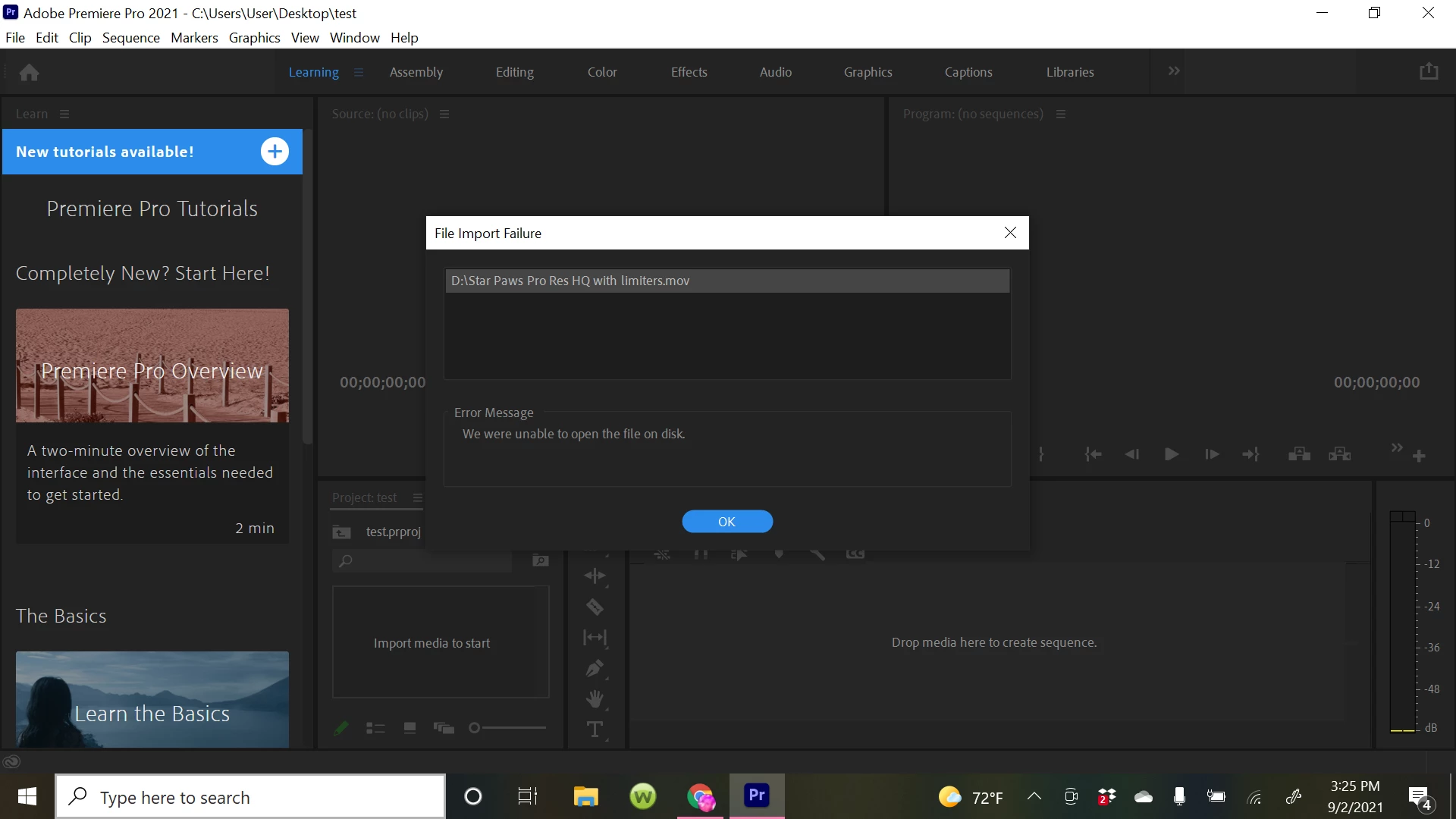Select the Hand tool
1456x819 pixels.
[595, 698]
